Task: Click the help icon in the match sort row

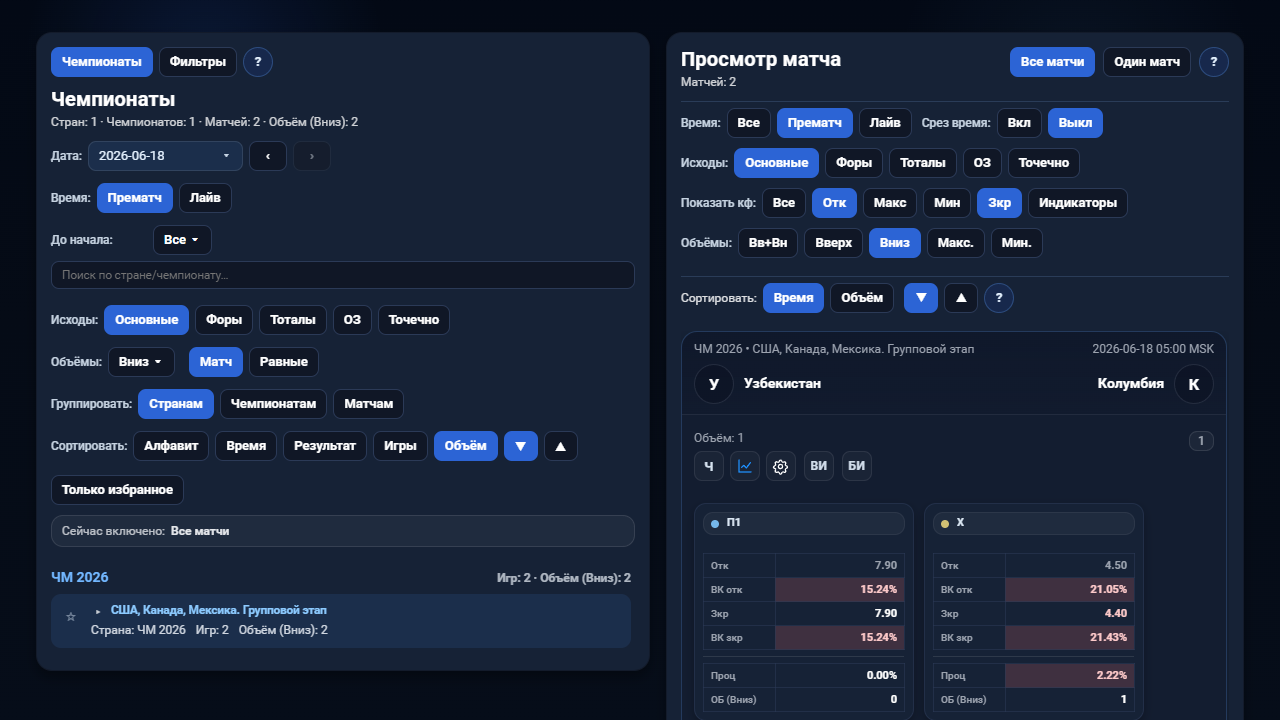Action: 999,298
